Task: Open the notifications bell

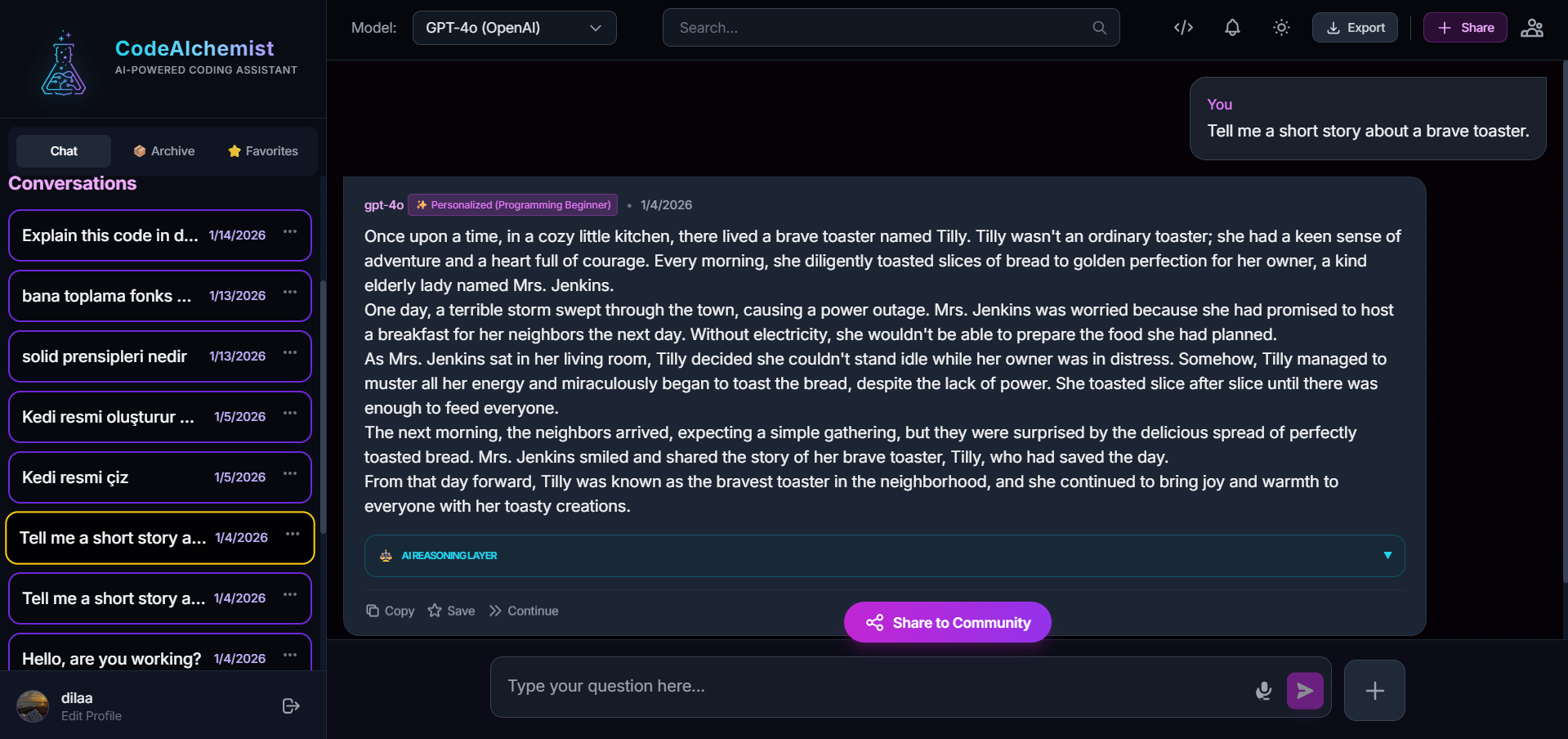Action: pyautogui.click(x=1232, y=28)
